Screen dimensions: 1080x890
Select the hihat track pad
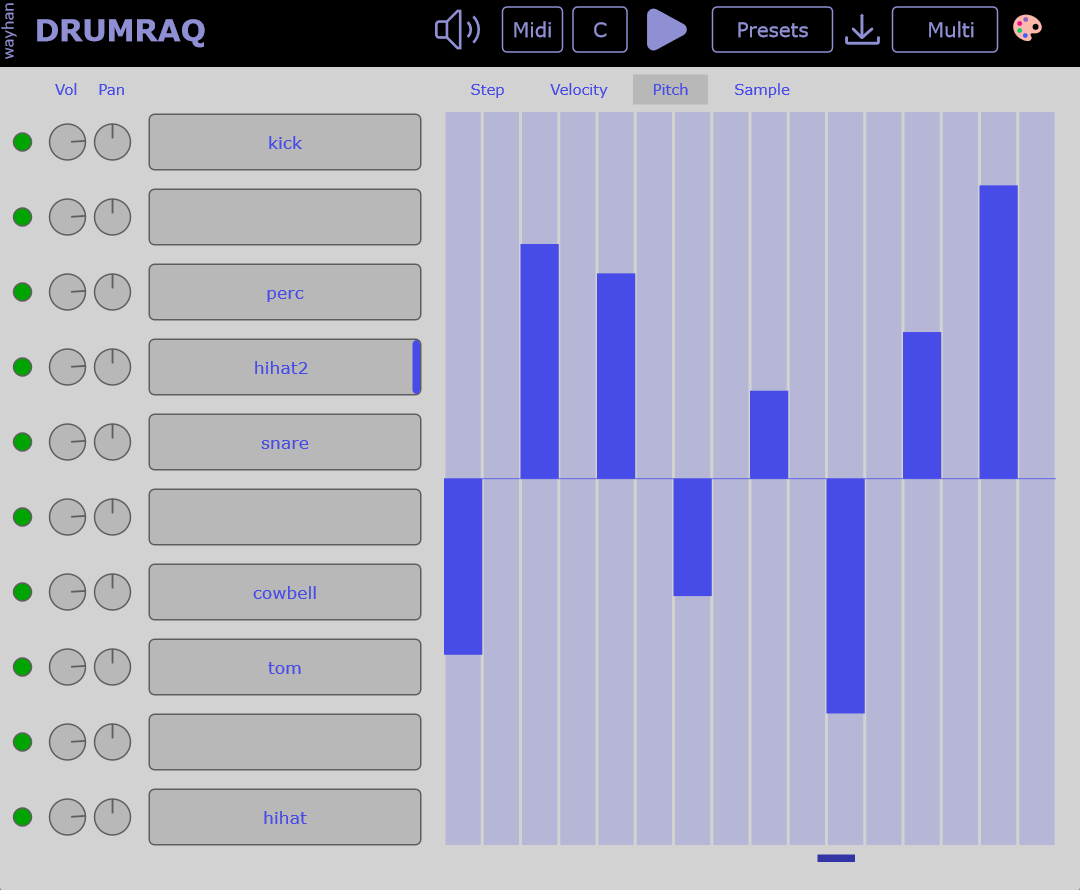pyautogui.click(x=284, y=817)
